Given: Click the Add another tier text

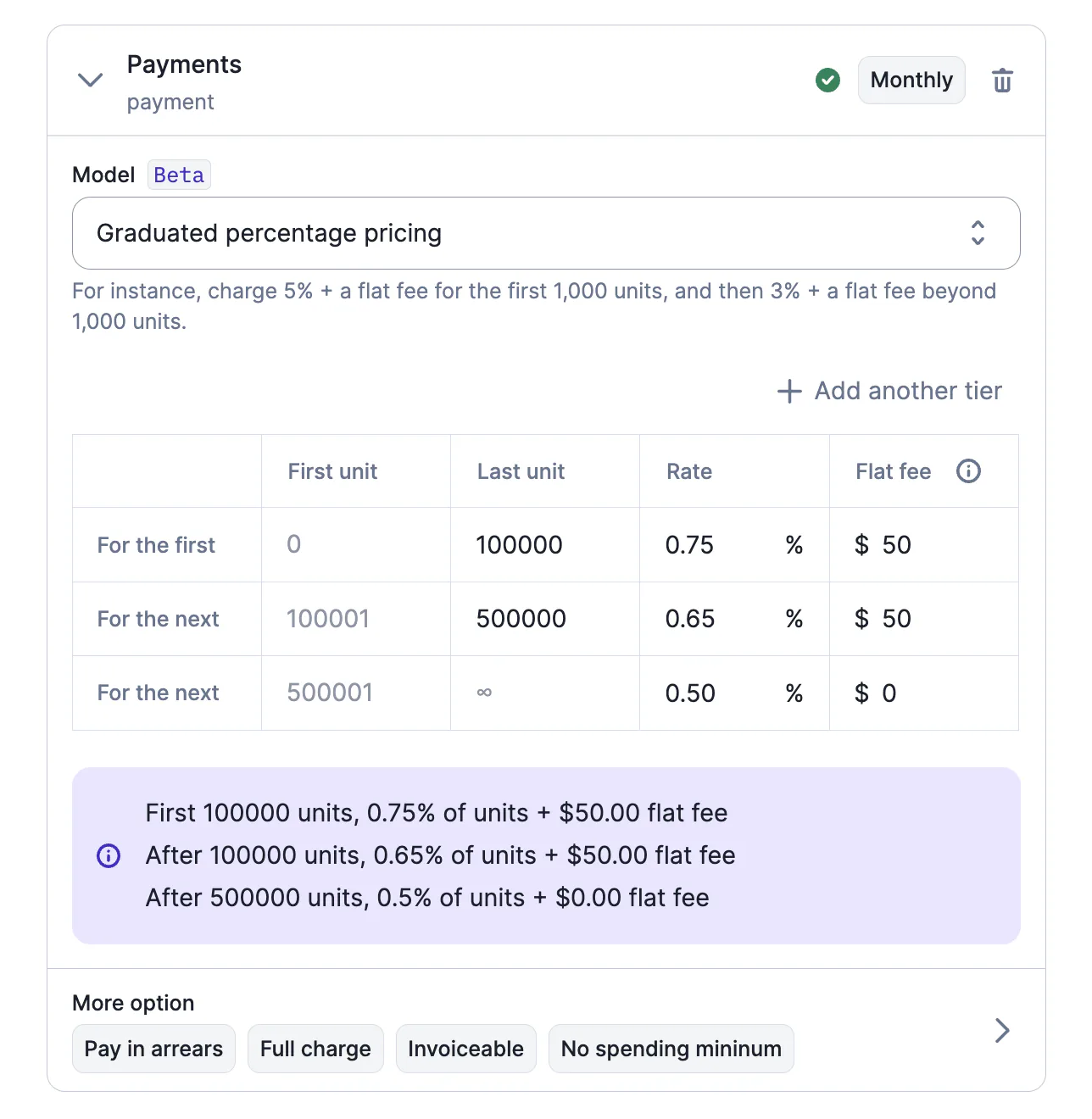Looking at the screenshot, I should coord(908,391).
